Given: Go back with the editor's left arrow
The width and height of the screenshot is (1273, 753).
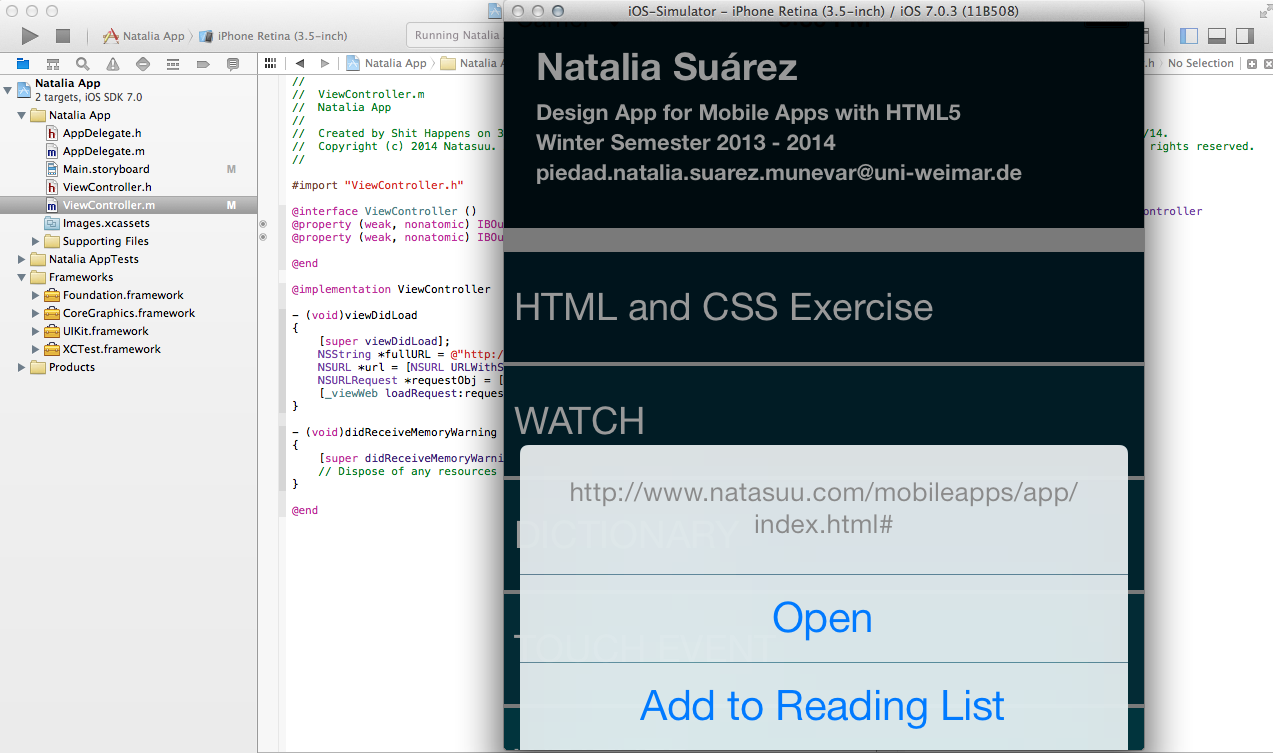Looking at the screenshot, I should click(300, 63).
